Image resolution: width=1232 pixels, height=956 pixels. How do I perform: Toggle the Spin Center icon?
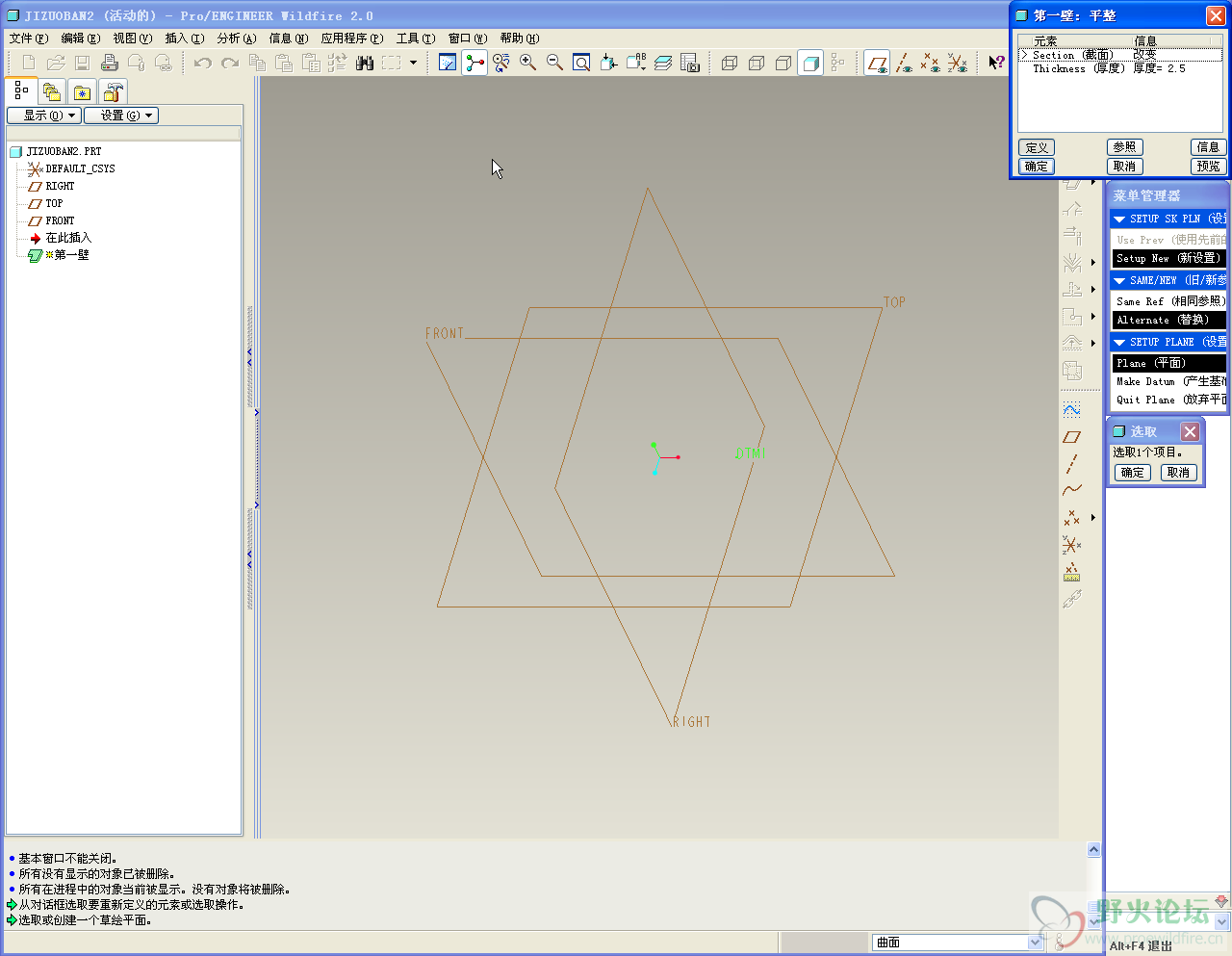click(475, 63)
